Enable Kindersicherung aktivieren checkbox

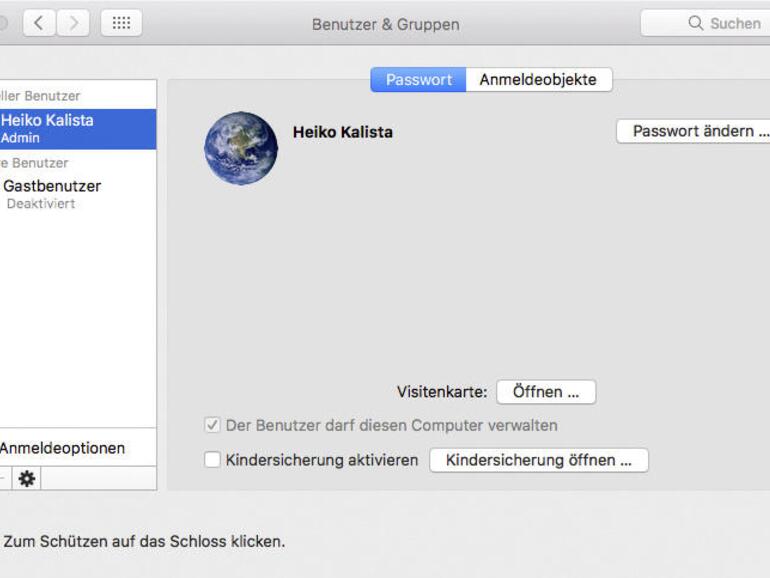[x=212, y=460]
